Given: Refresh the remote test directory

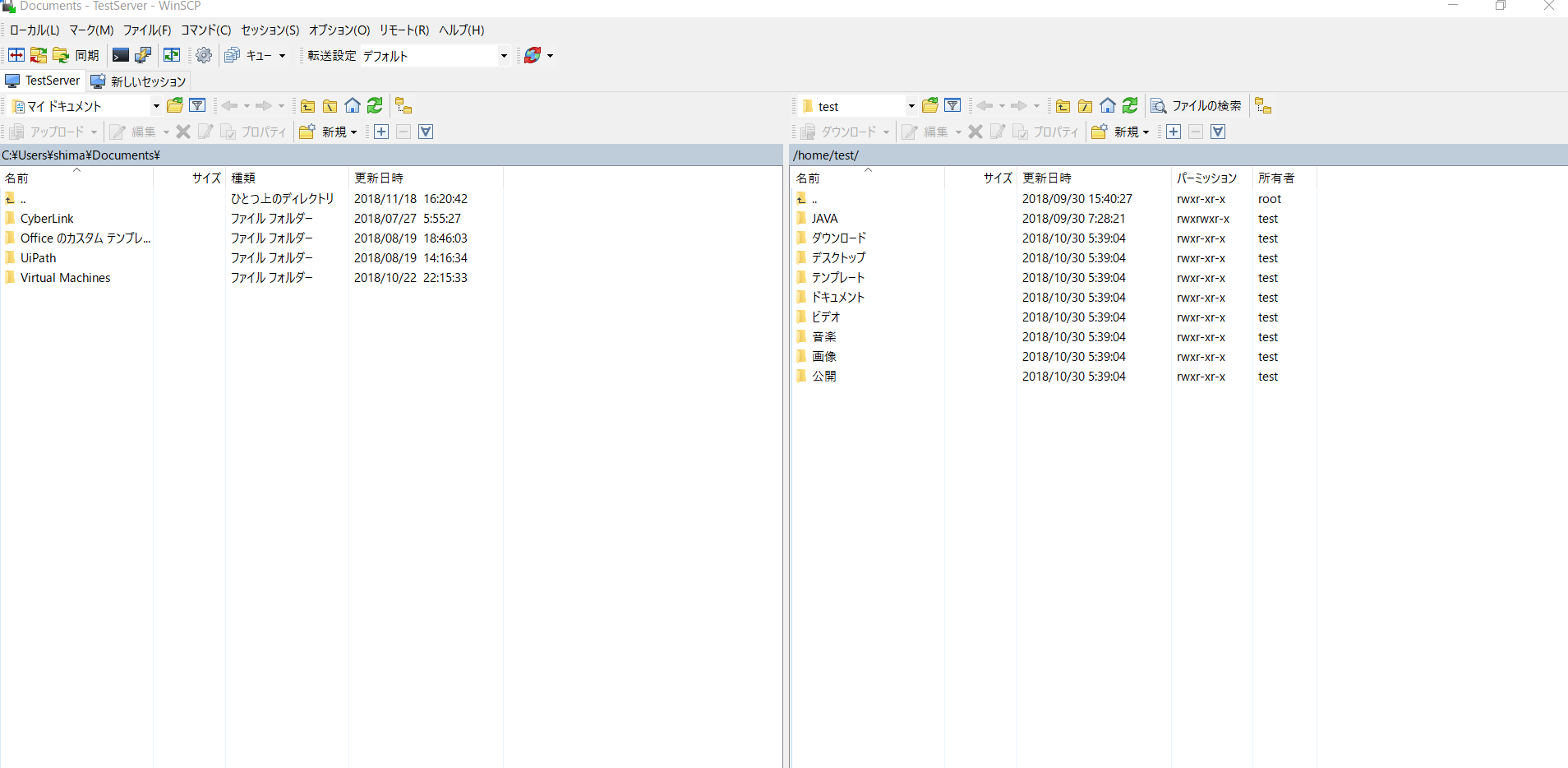Looking at the screenshot, I should (x=1129, y=105).
